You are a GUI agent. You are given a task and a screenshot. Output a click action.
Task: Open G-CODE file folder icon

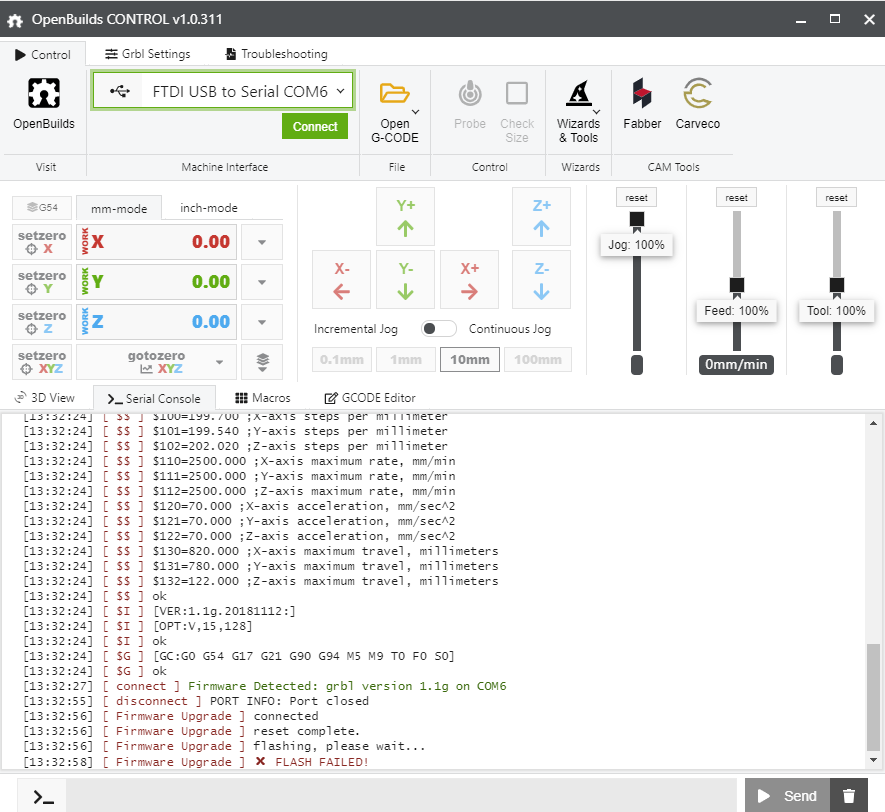point(393,94)
